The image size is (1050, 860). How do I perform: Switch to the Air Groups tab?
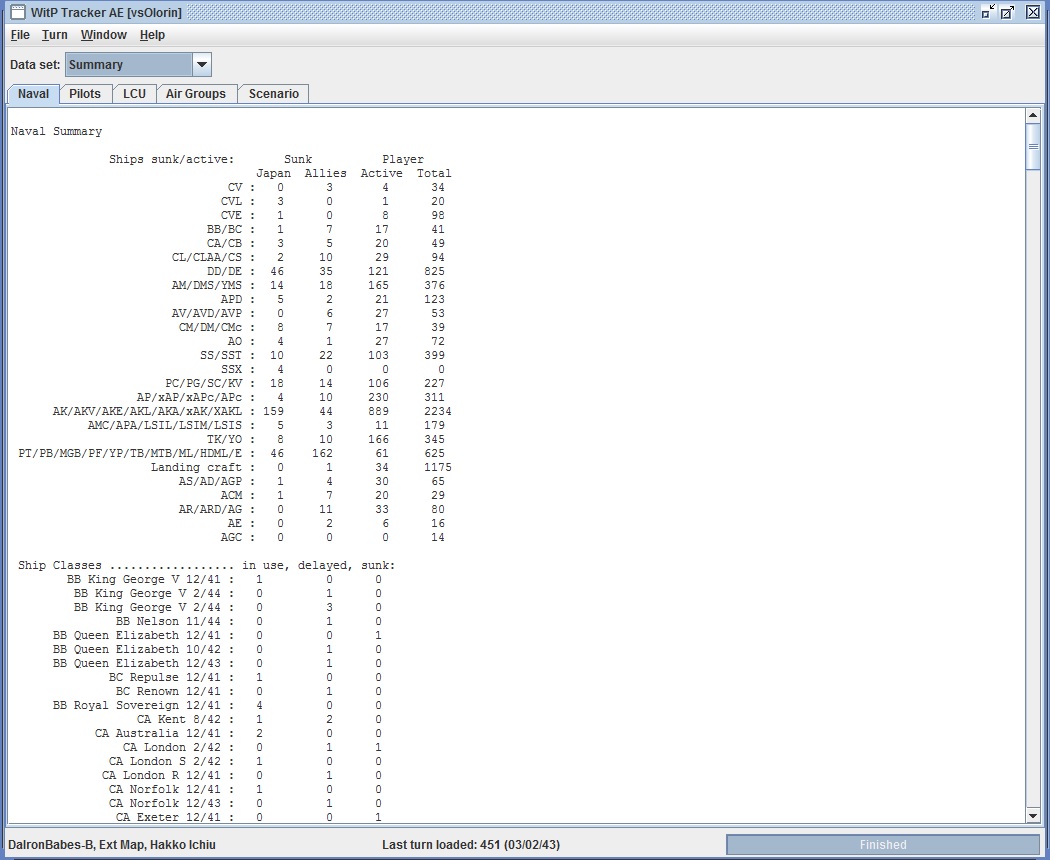point(196,94)
